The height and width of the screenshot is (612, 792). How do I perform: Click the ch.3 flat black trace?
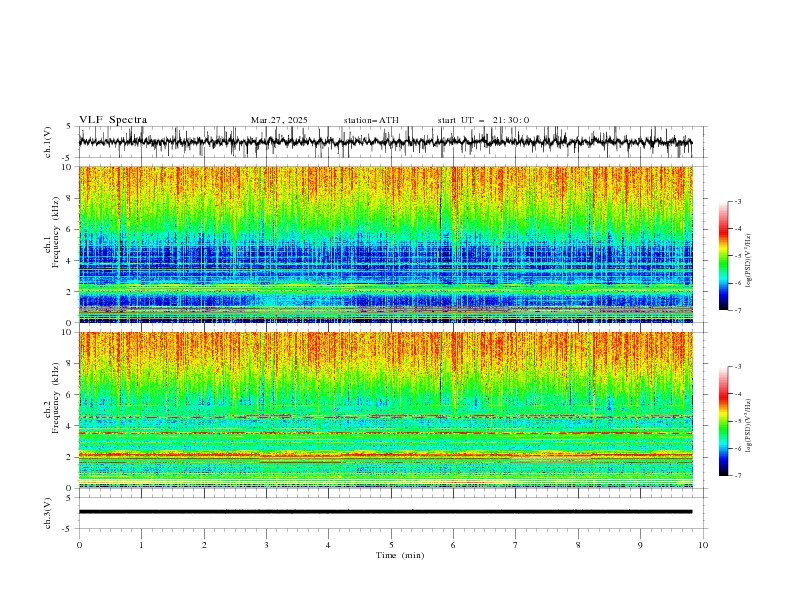385,512
